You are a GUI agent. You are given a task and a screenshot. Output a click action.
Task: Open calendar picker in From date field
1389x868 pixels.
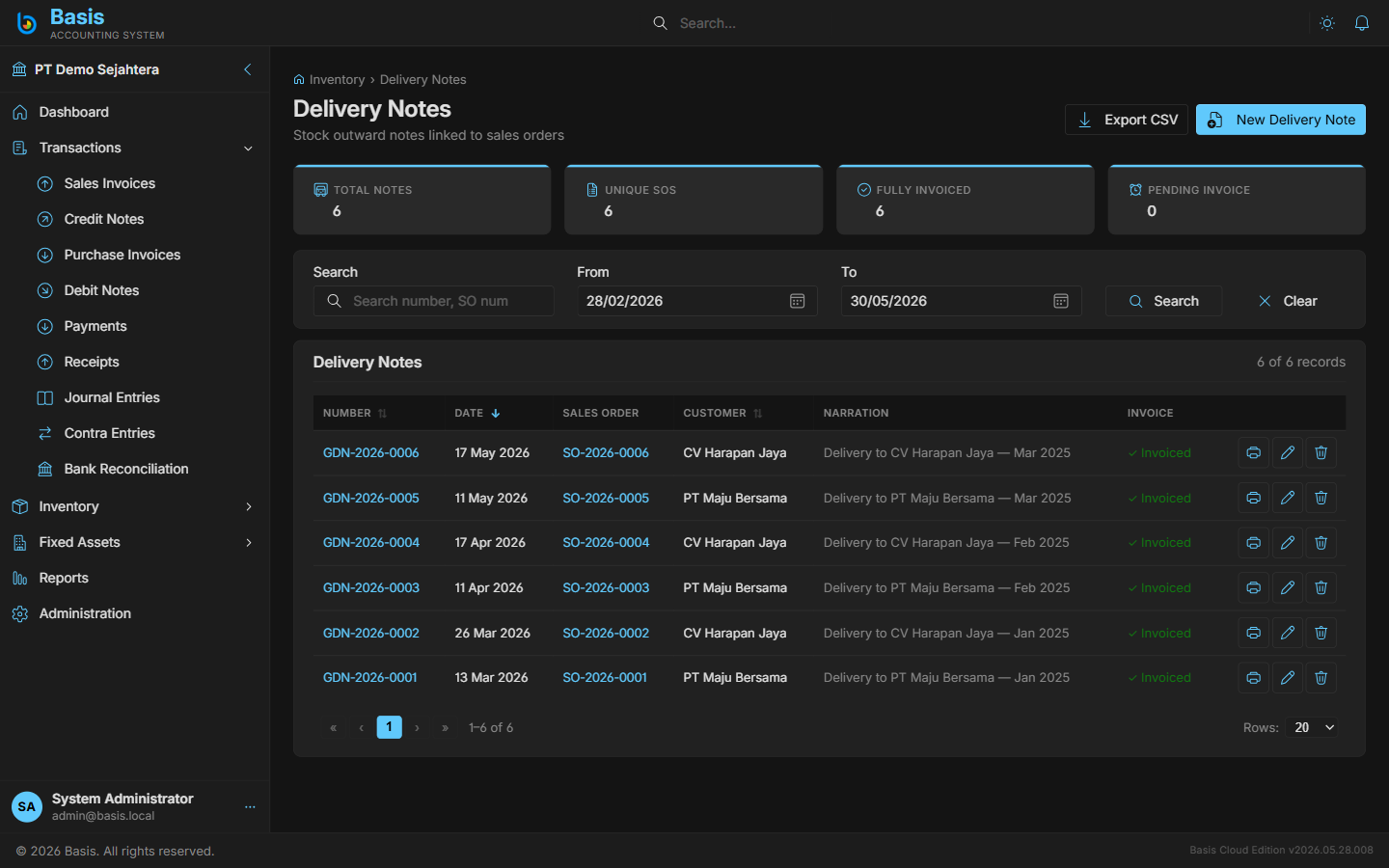pyautogui.click(x=797, y=301)
